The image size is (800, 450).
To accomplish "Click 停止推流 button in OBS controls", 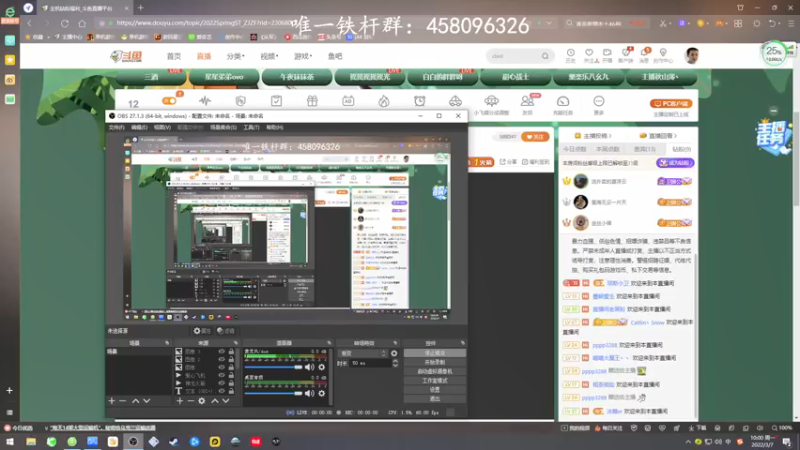I will [x=435, y=353].
